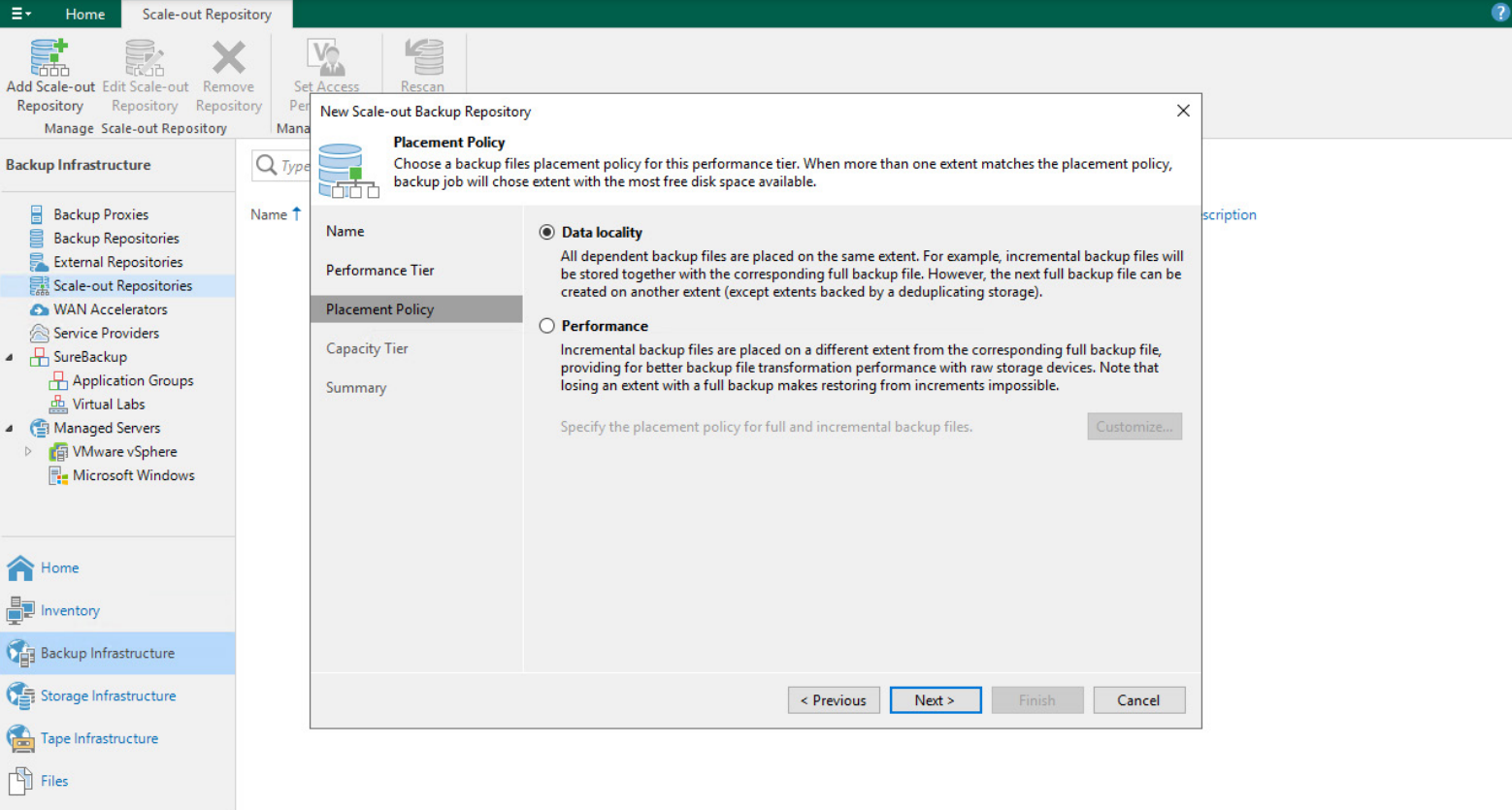Collapse the SureBackup tree node

(x=10, y=357)
